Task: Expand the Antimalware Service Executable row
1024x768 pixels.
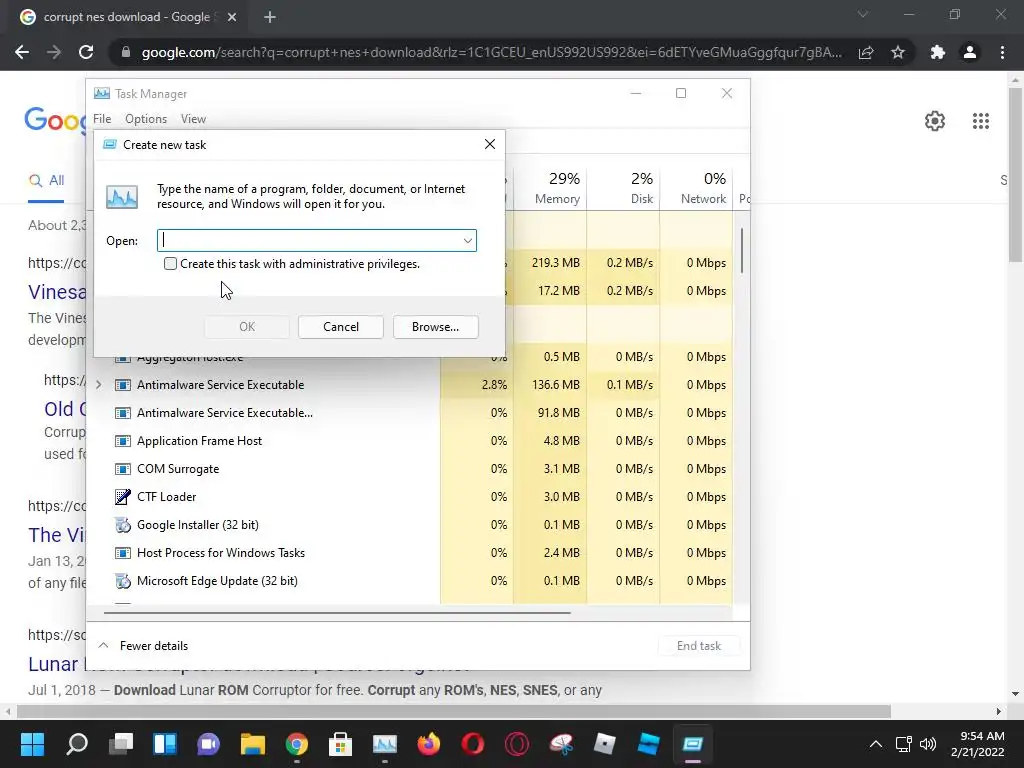Action: tap(99, 385)
